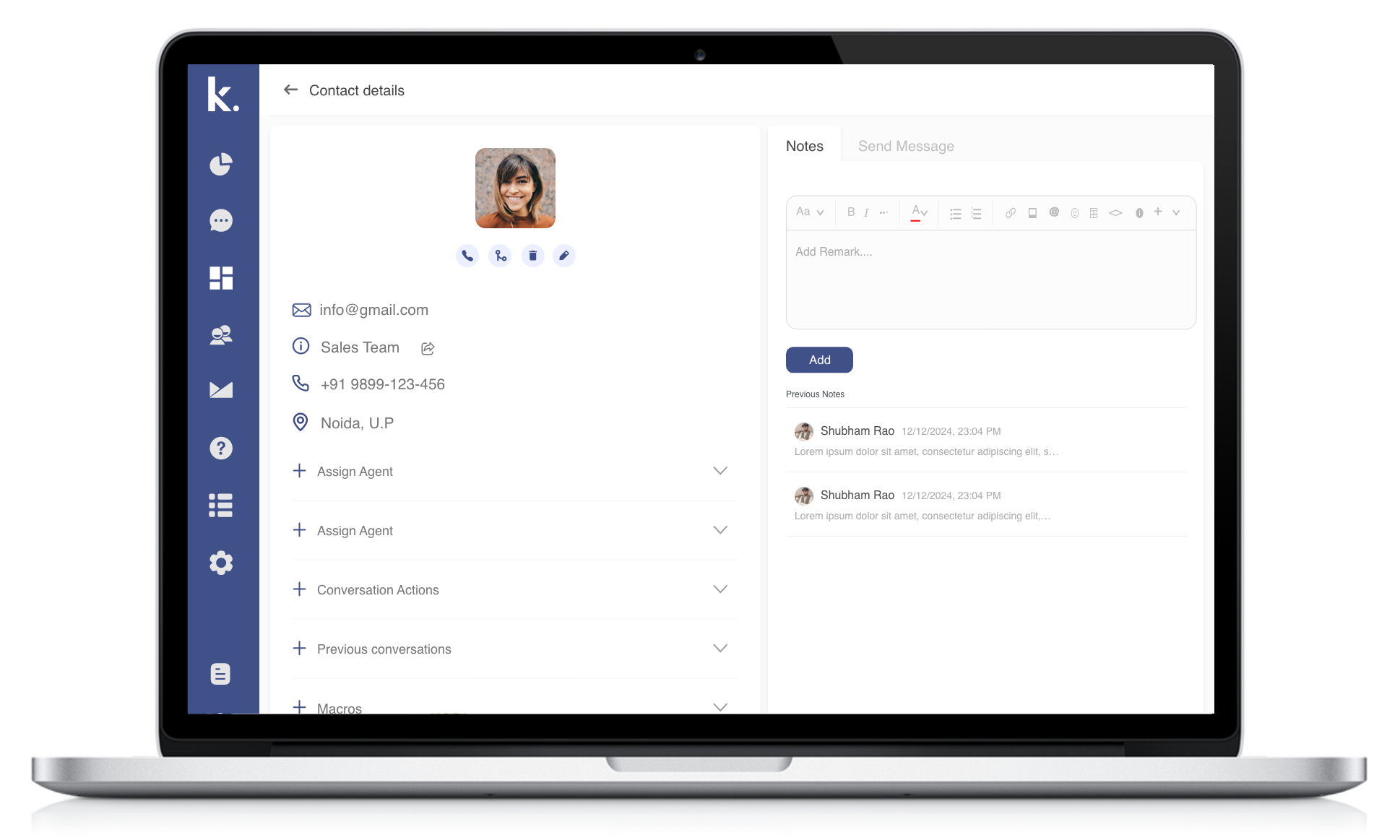Click the contact's profile photo

[515, 188]
